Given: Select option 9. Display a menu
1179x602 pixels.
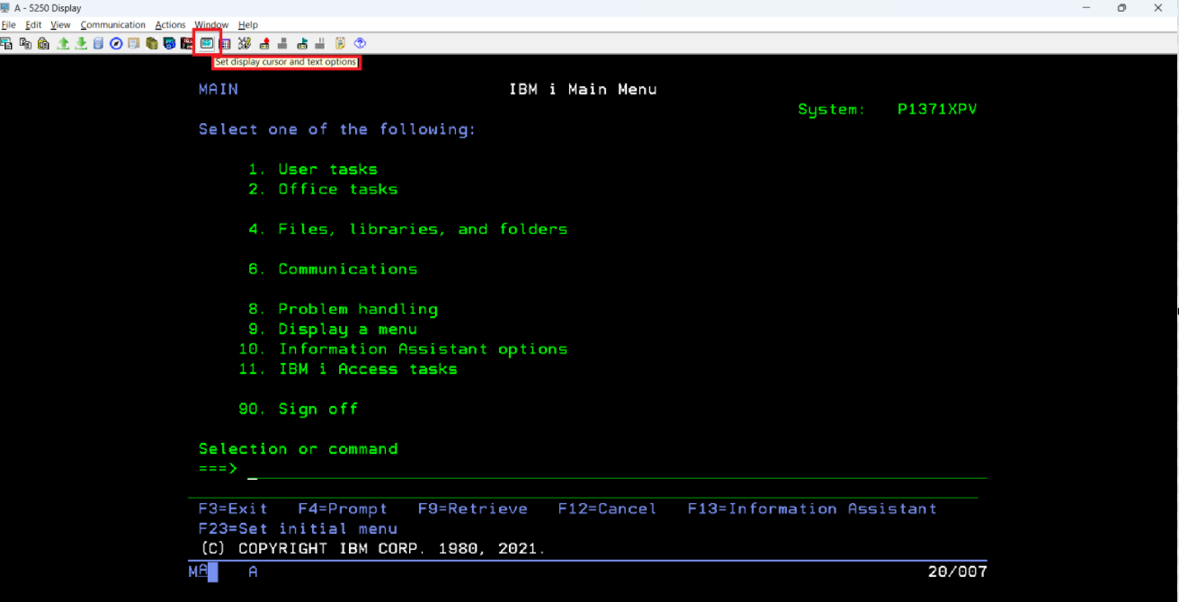Looking at the screenshot, I should (x=332, y=329).
